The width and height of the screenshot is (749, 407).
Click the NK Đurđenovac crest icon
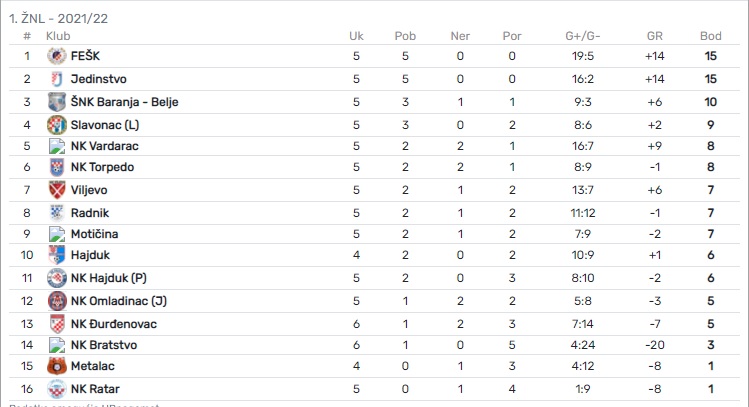[56, 322]
